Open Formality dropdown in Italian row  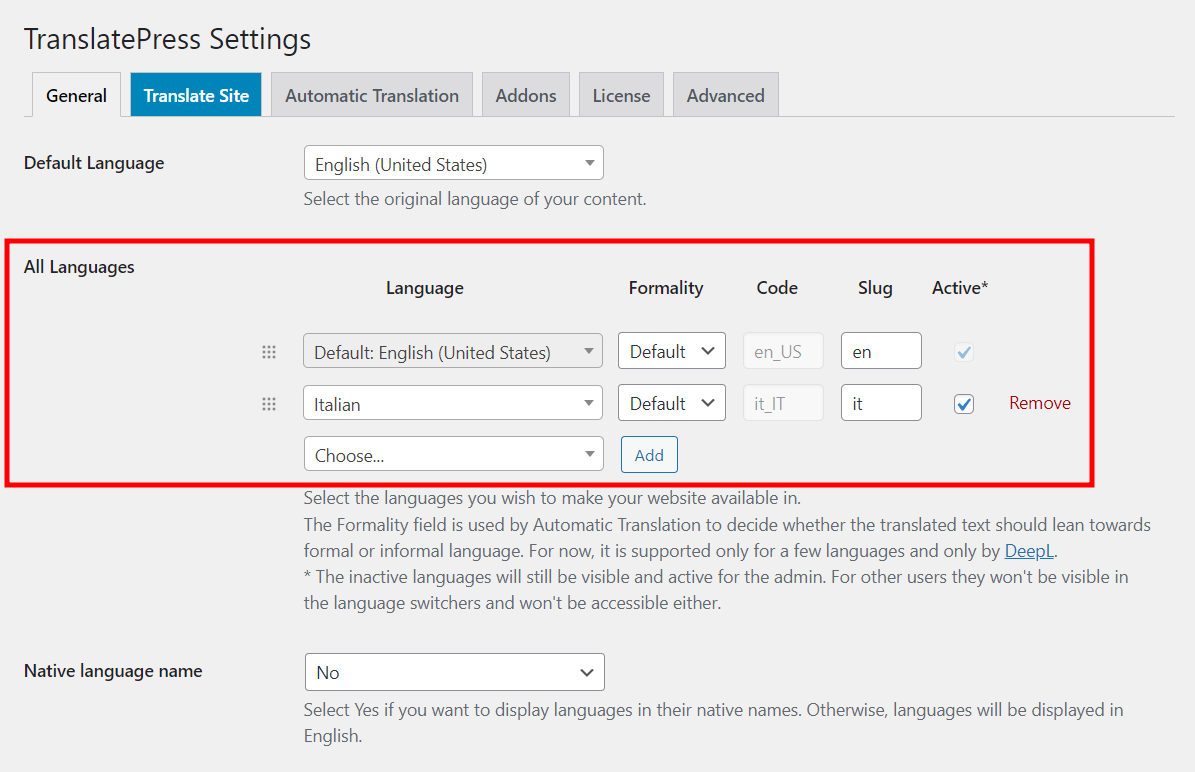point(671,402)
